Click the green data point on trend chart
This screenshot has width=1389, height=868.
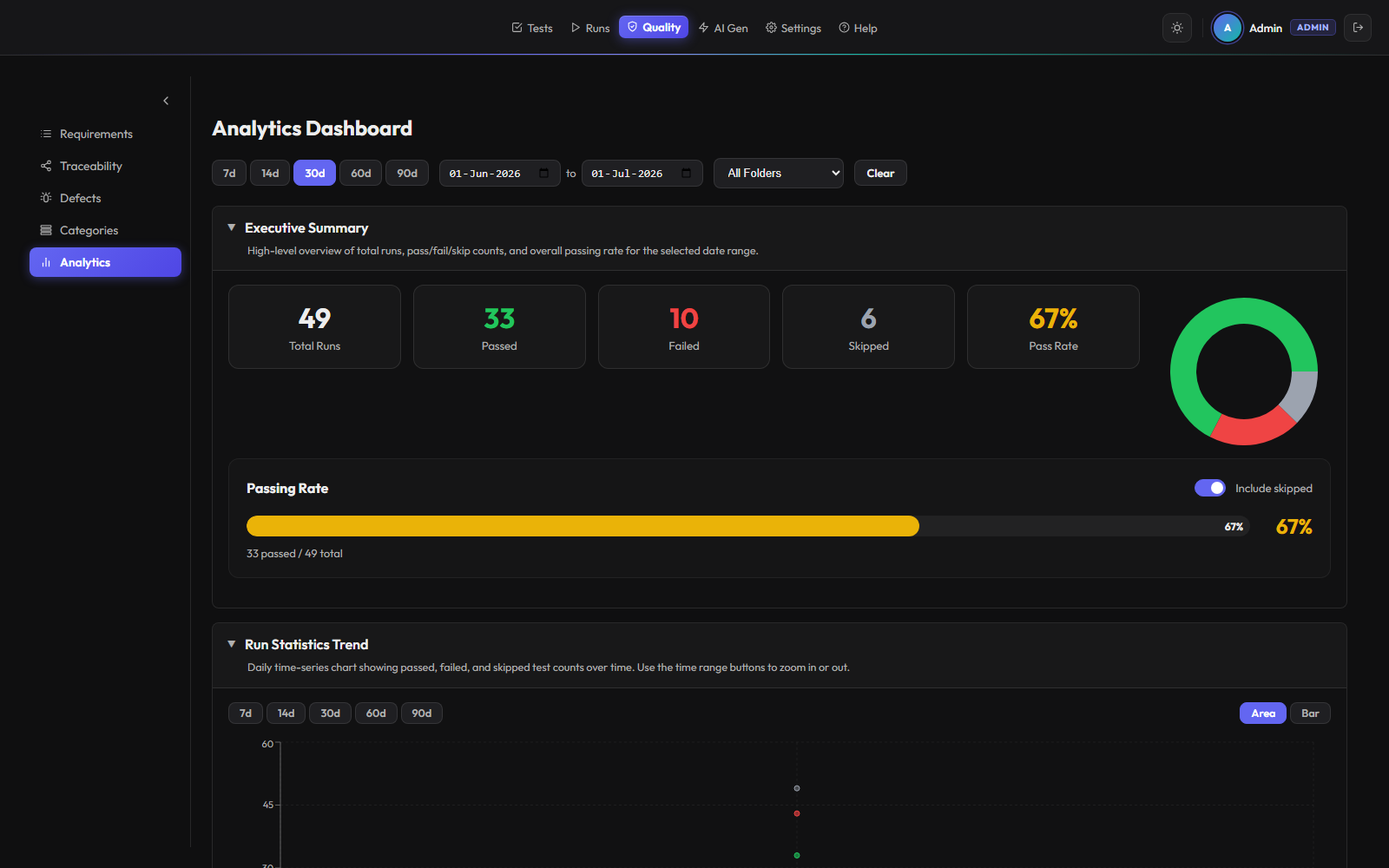coord(797,856)
